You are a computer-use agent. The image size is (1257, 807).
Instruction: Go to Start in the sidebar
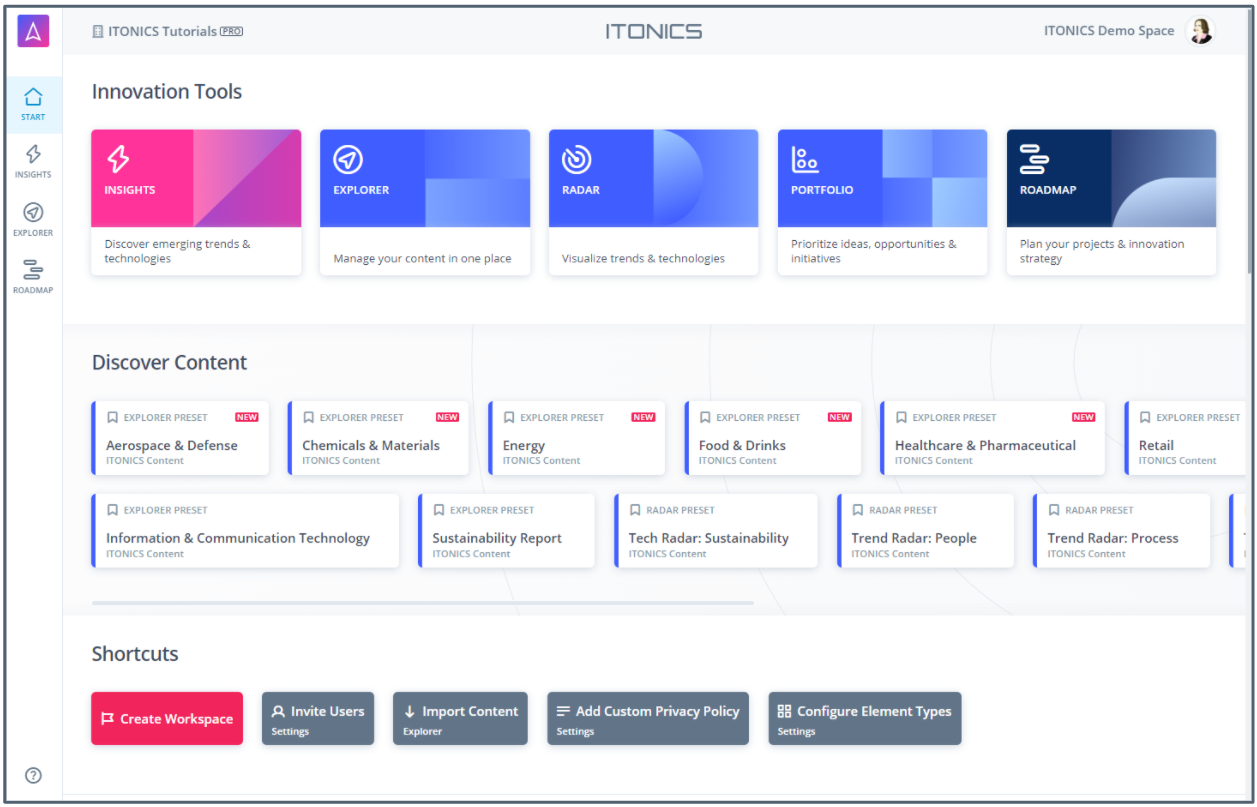coord(33,104)
